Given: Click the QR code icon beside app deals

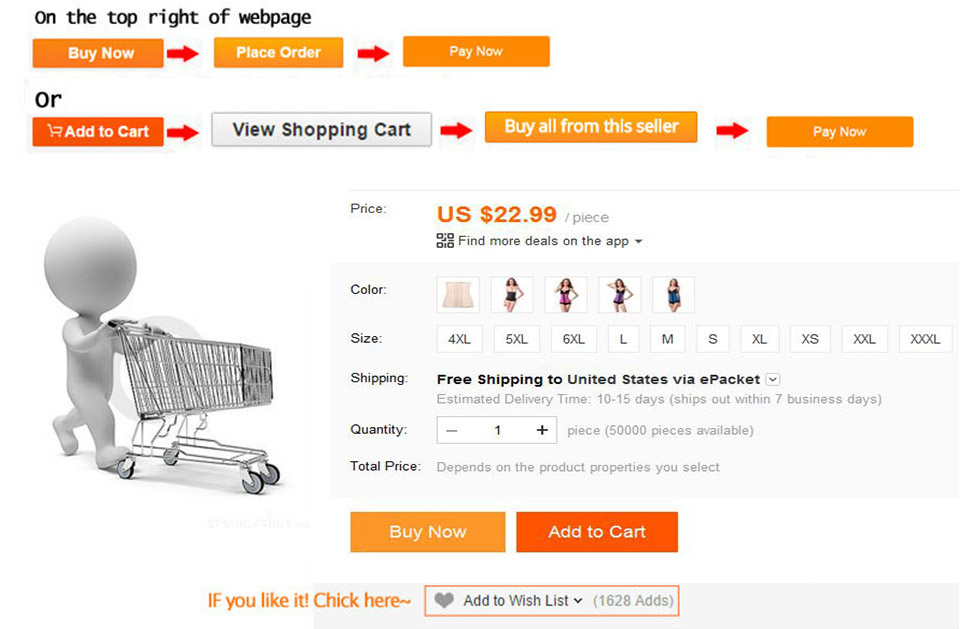Looking at the screenshot, I should [445, 241].
